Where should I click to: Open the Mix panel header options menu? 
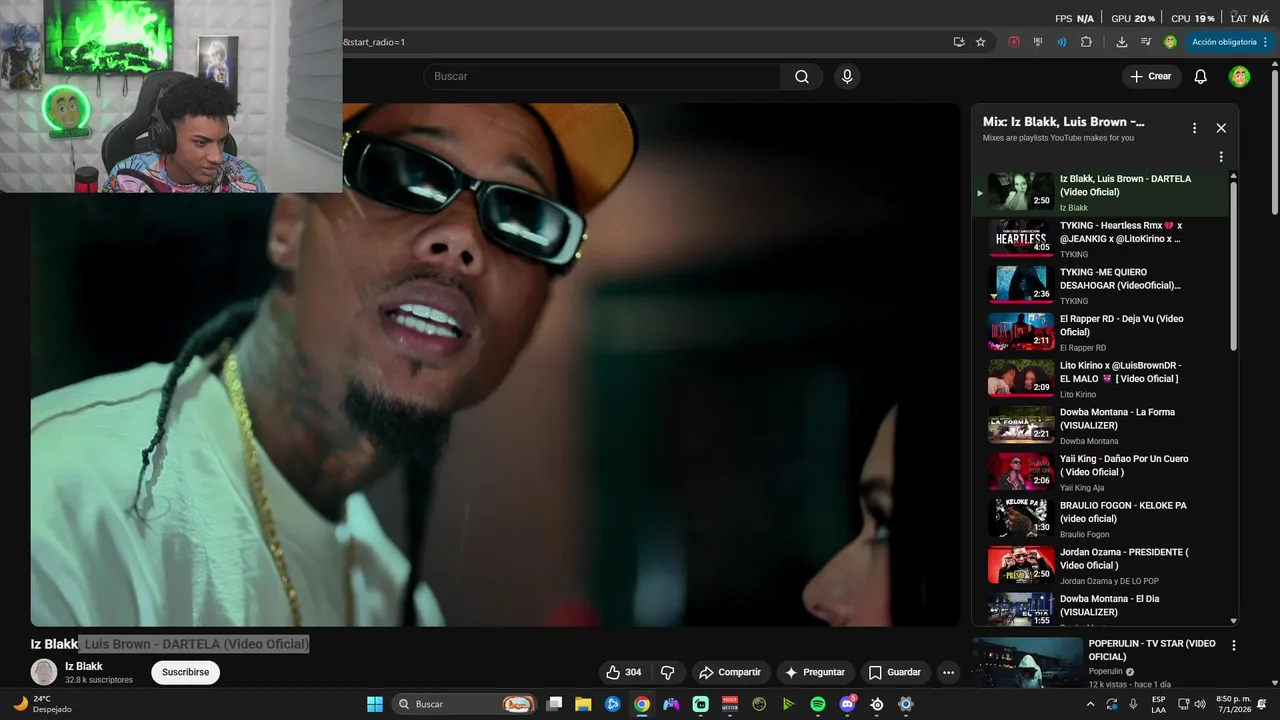pyautogui.click(x=1194, y=128)
